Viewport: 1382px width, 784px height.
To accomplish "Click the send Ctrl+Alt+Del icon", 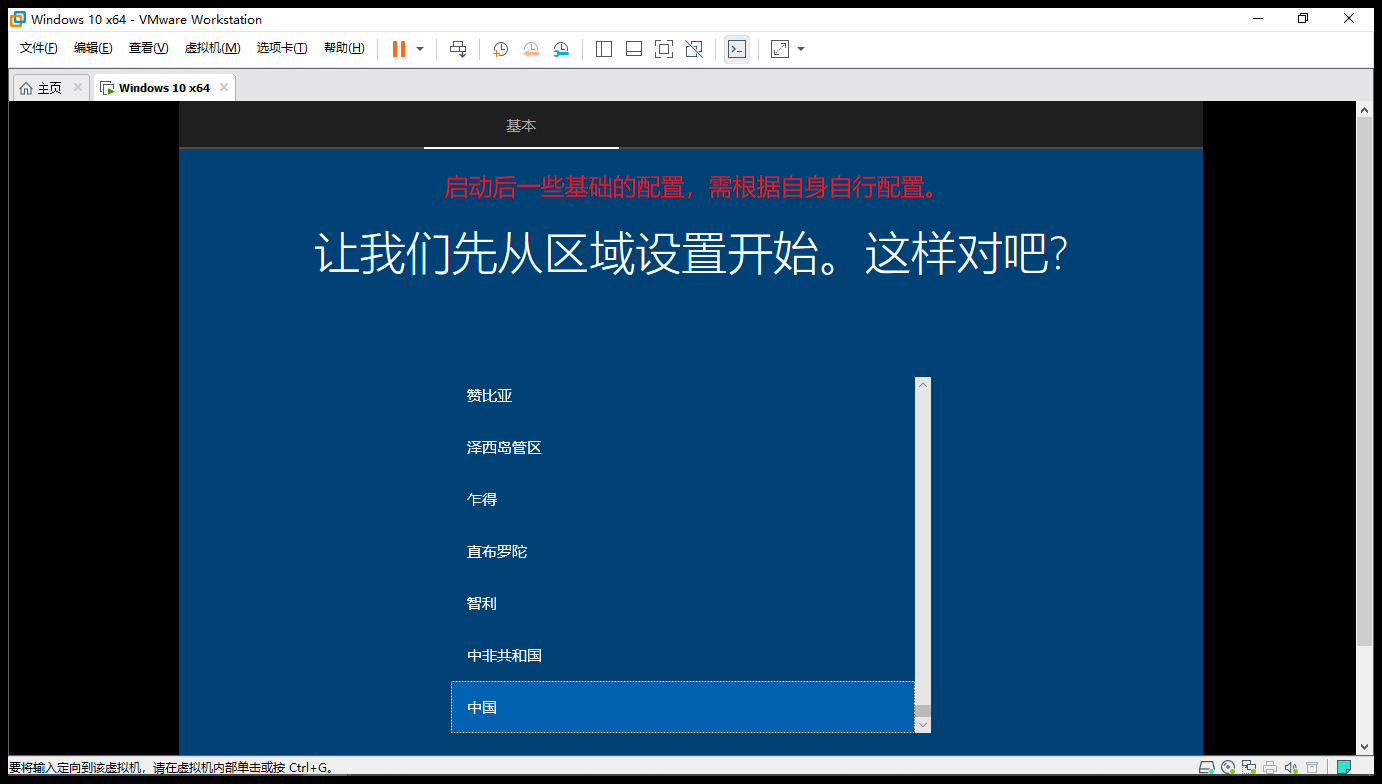I will pos(458,49).
